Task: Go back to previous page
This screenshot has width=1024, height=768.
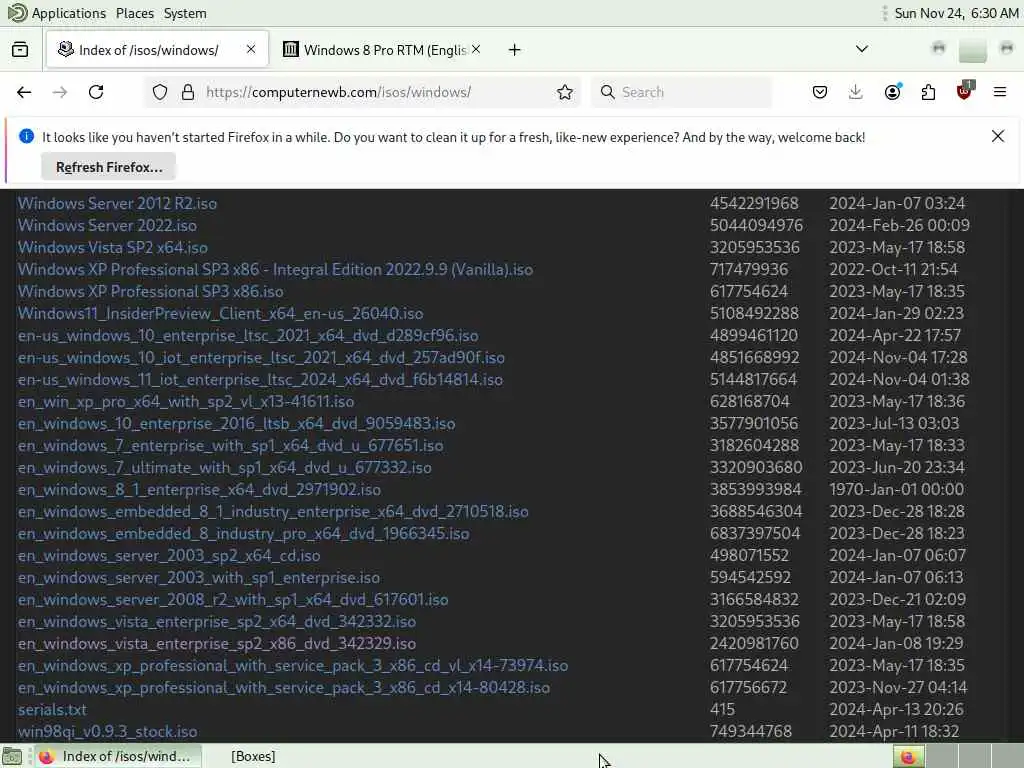Action: [24, 92]
